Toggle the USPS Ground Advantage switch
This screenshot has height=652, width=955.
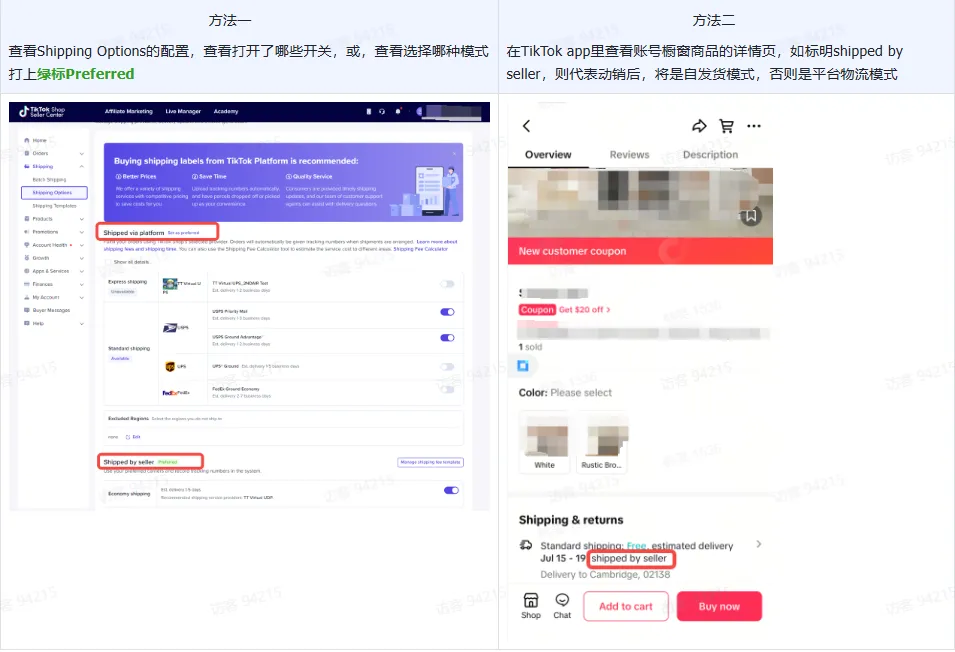pyautogui.click(x=447, y=338)
